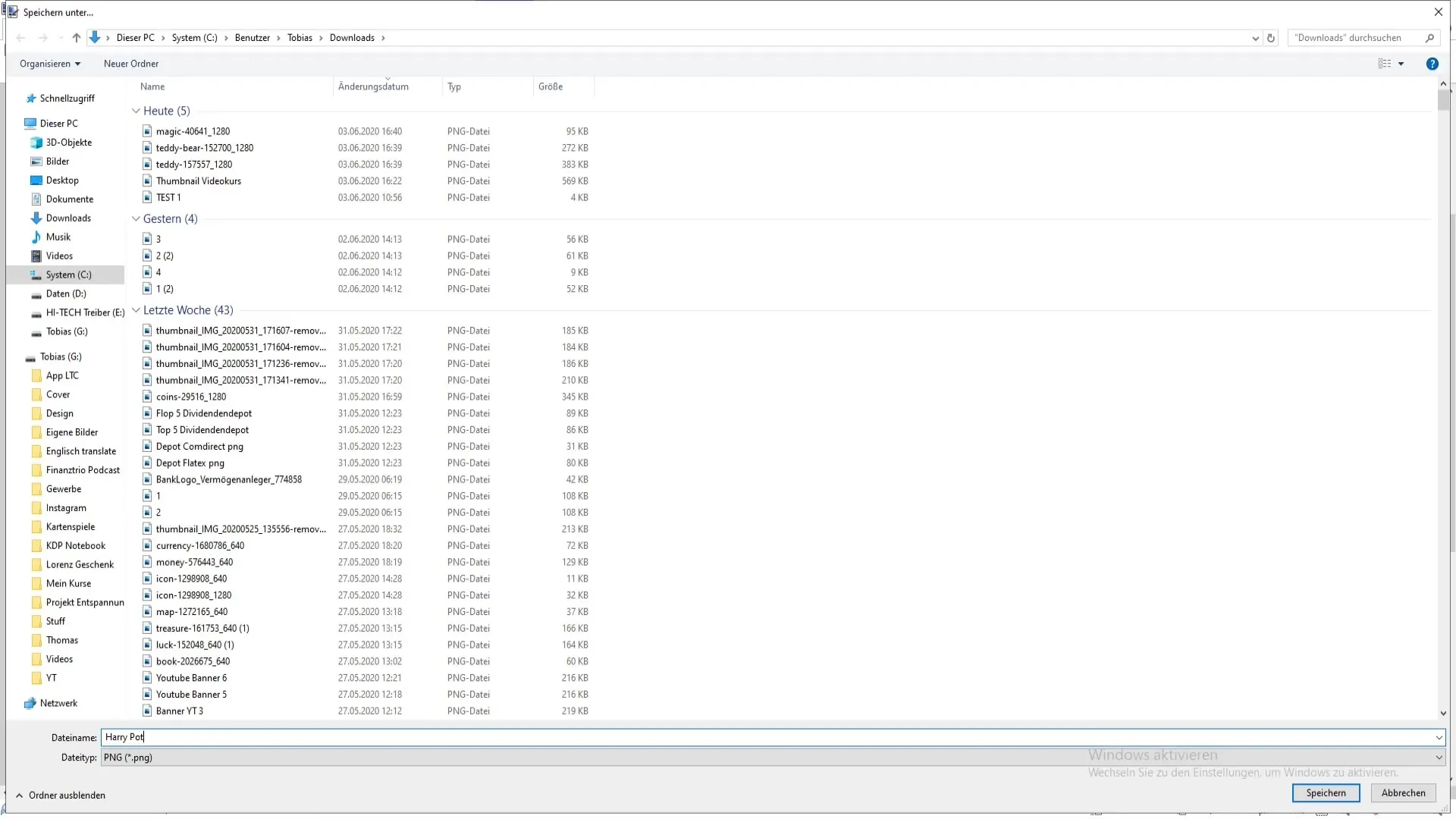Select 'Daten (D:)' drive in sidebar
The width and height of the screenshot is (1456, 819).
(65, 293)
